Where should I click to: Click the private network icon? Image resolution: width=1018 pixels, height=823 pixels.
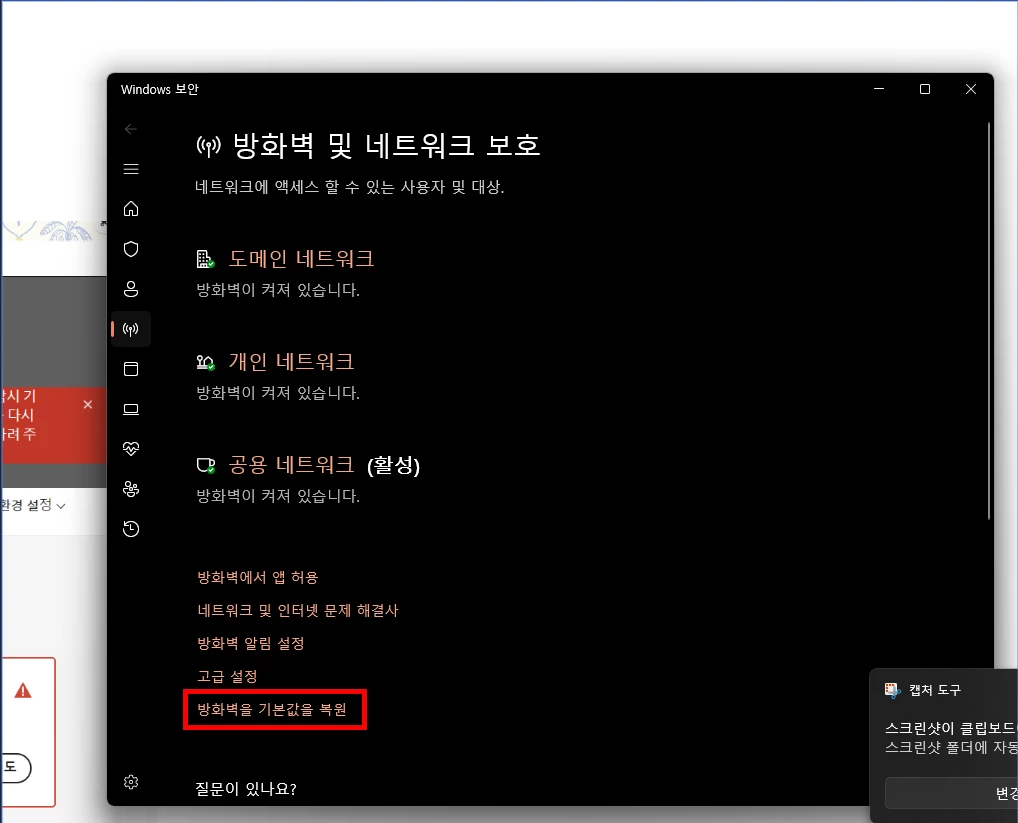pyautogui.click(x=205, y=362)
